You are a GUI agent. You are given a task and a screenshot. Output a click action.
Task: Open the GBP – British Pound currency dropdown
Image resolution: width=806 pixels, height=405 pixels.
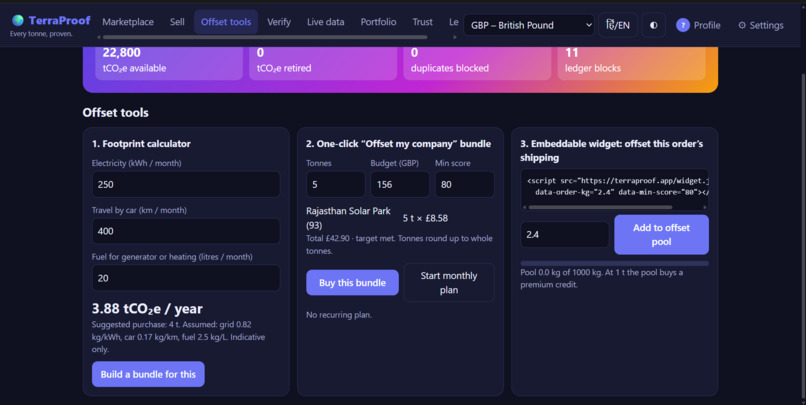pos(529,25)
